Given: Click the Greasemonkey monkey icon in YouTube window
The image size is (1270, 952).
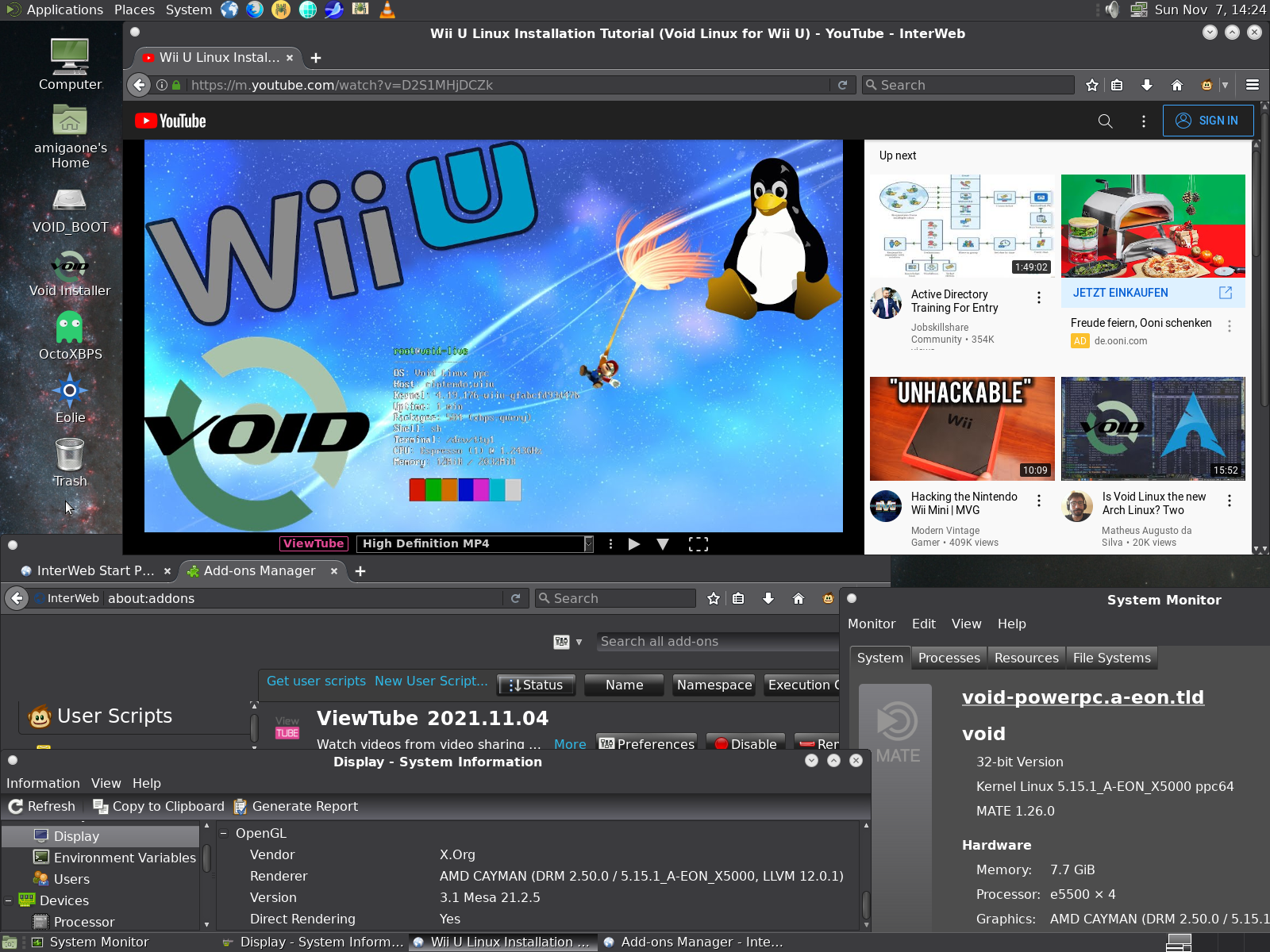Looking at the screenshot, I should click(1206, 85).
